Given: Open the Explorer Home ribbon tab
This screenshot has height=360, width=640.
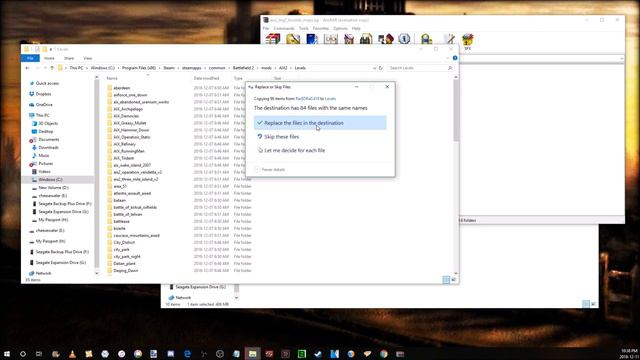Looking at the screenshot, I should [49, 58].
